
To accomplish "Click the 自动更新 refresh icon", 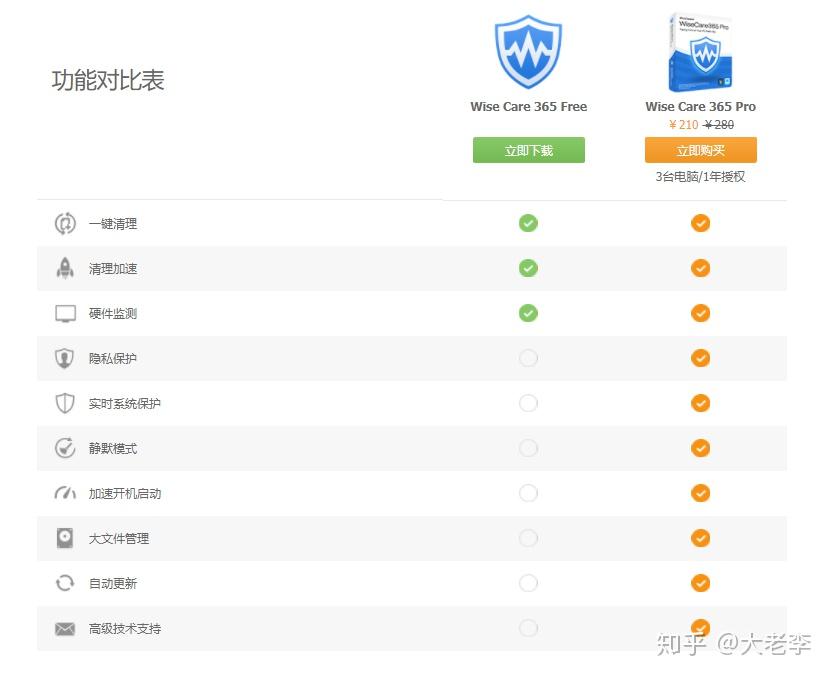I will (65, 583).
